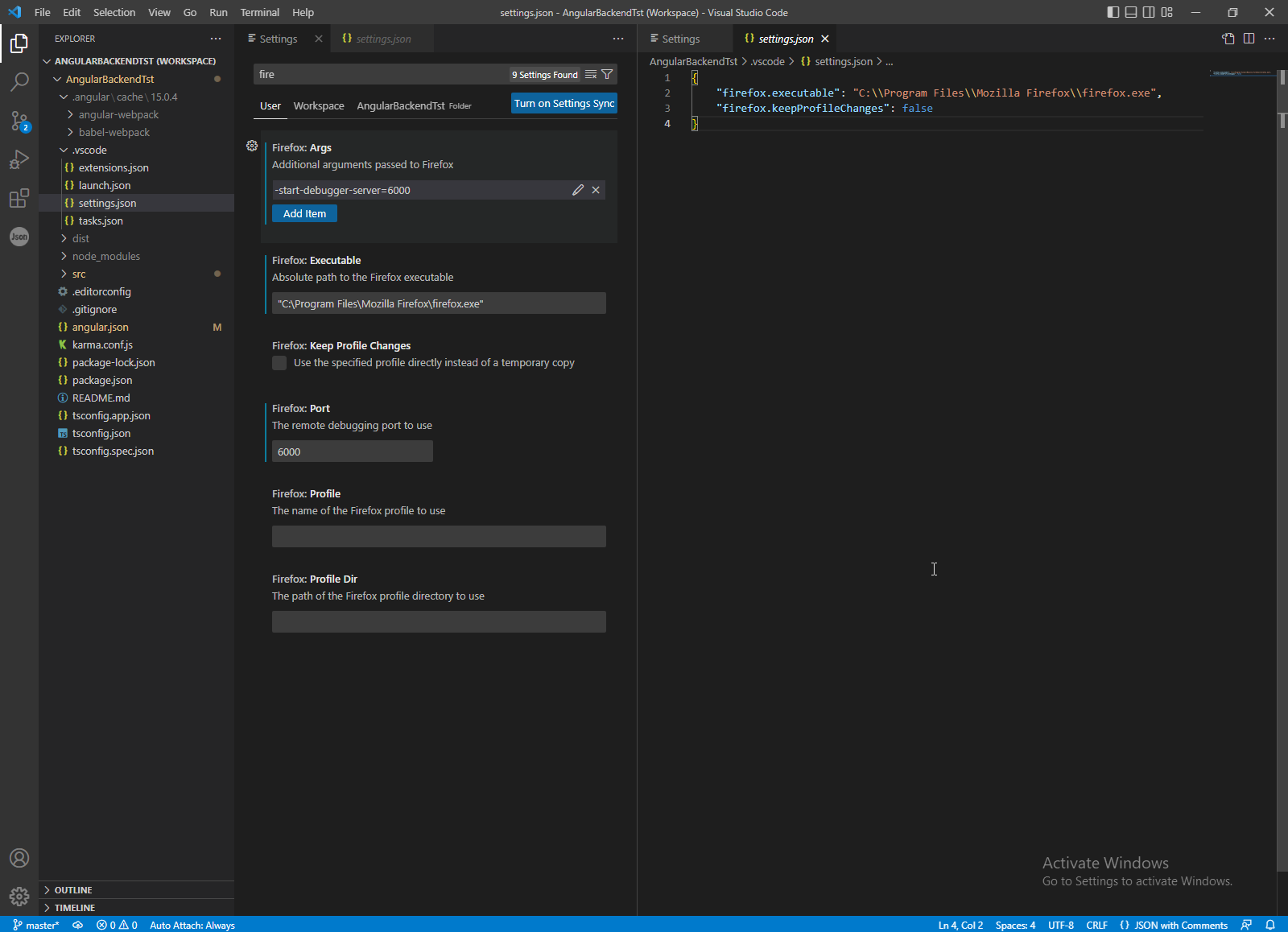Click Turn on Settings Sync button
Viewport: 1288px width, 932px height.
point(563,103)
